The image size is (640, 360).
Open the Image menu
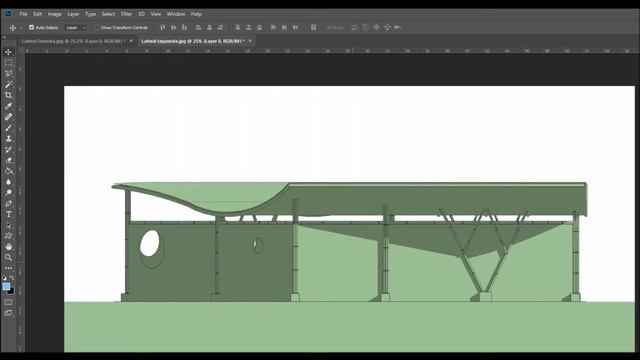click(x=55, y=14)
